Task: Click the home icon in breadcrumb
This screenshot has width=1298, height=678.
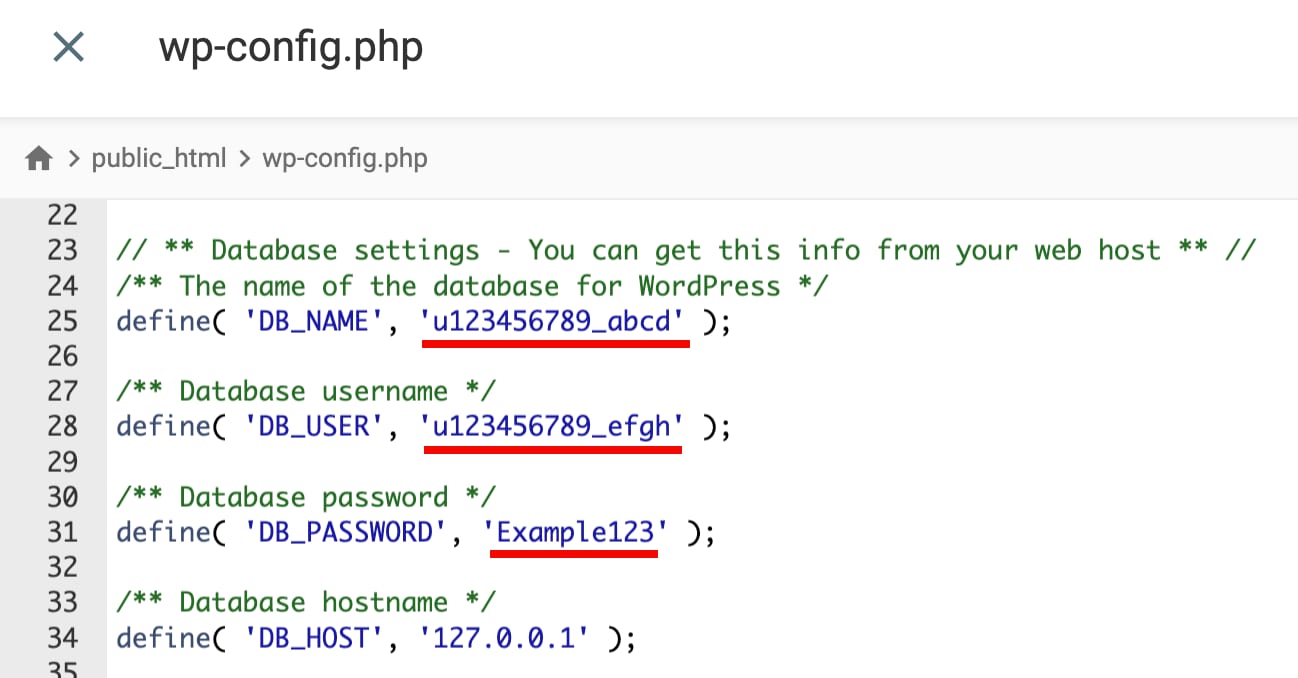Action: [39, 158]
